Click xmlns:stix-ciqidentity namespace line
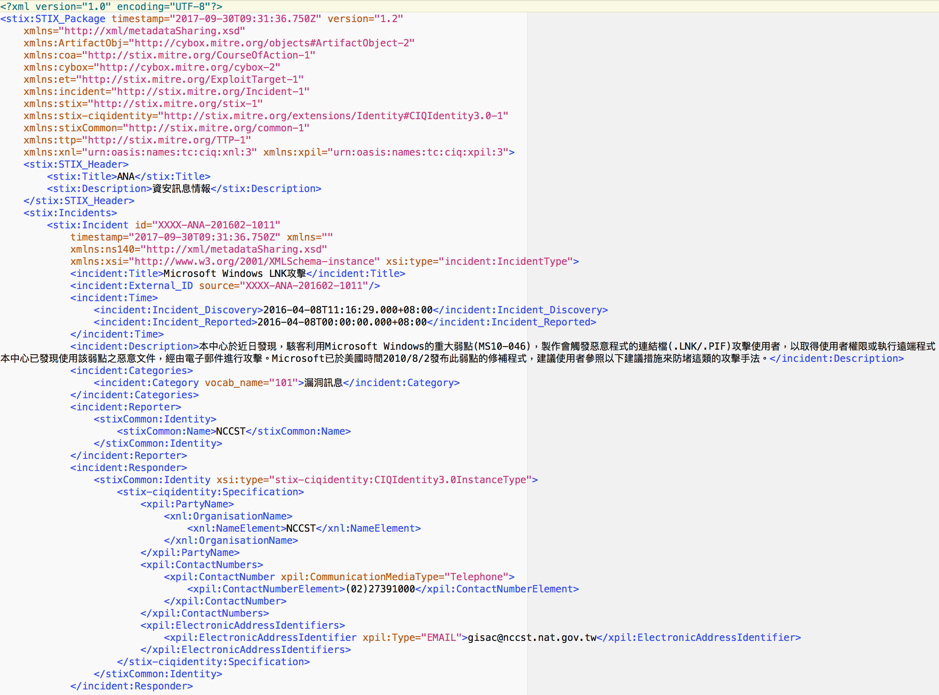 (266, 116)
